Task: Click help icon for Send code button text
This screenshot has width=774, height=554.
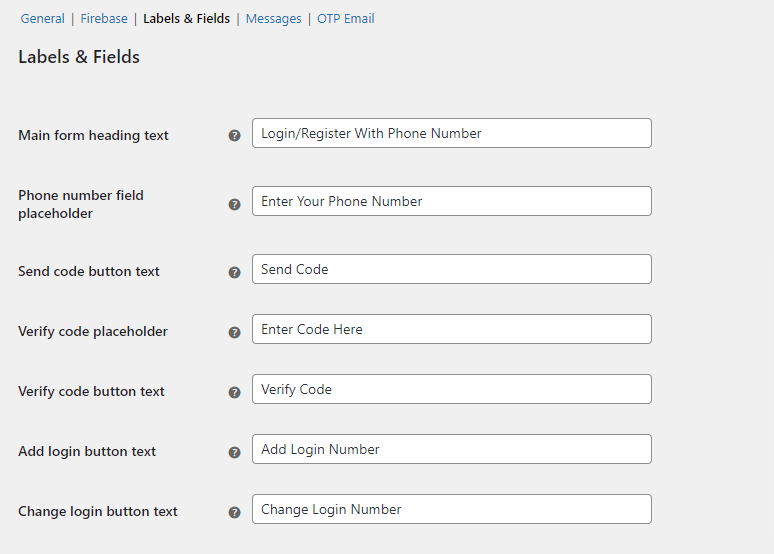Action: pos(235,272)
